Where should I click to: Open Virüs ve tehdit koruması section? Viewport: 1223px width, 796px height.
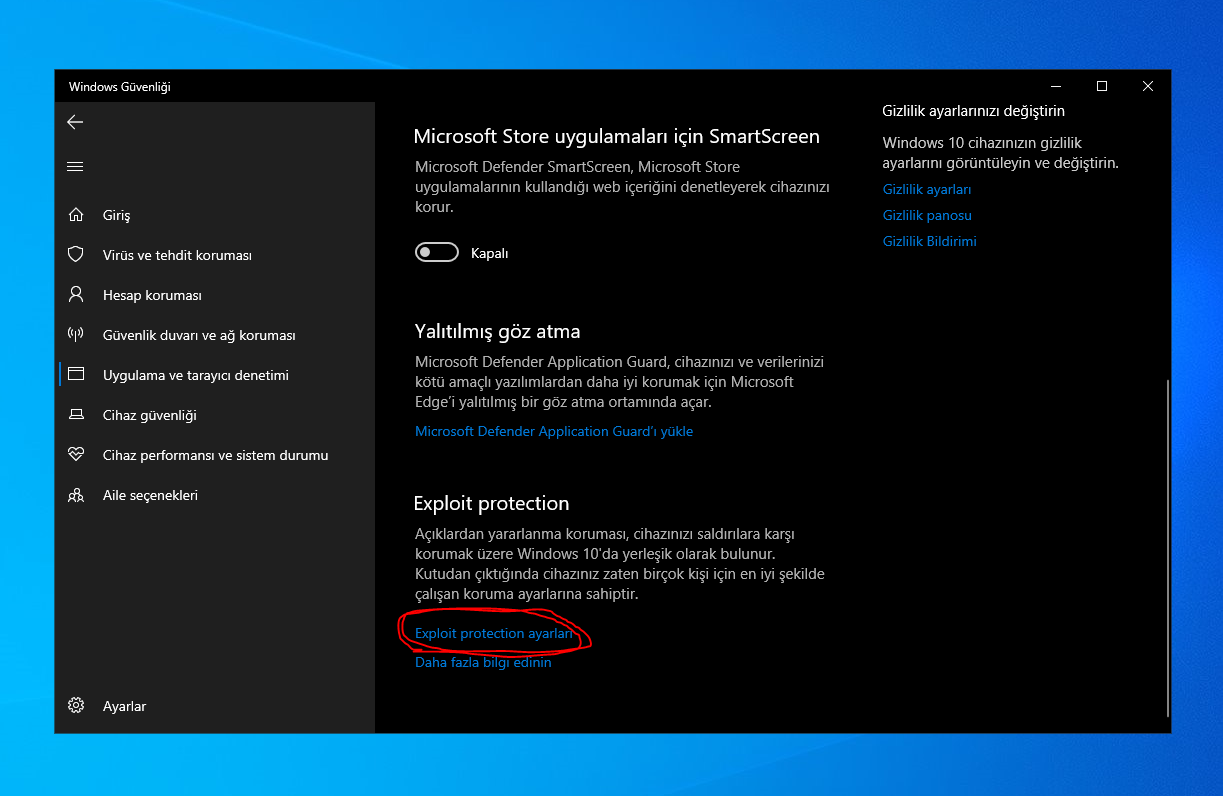coord(177,255)
